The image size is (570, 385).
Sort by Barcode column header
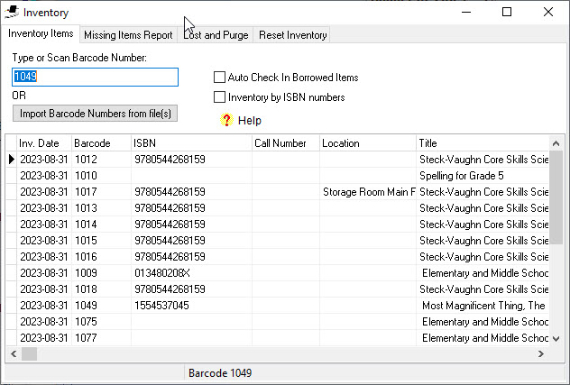point(101,143)
